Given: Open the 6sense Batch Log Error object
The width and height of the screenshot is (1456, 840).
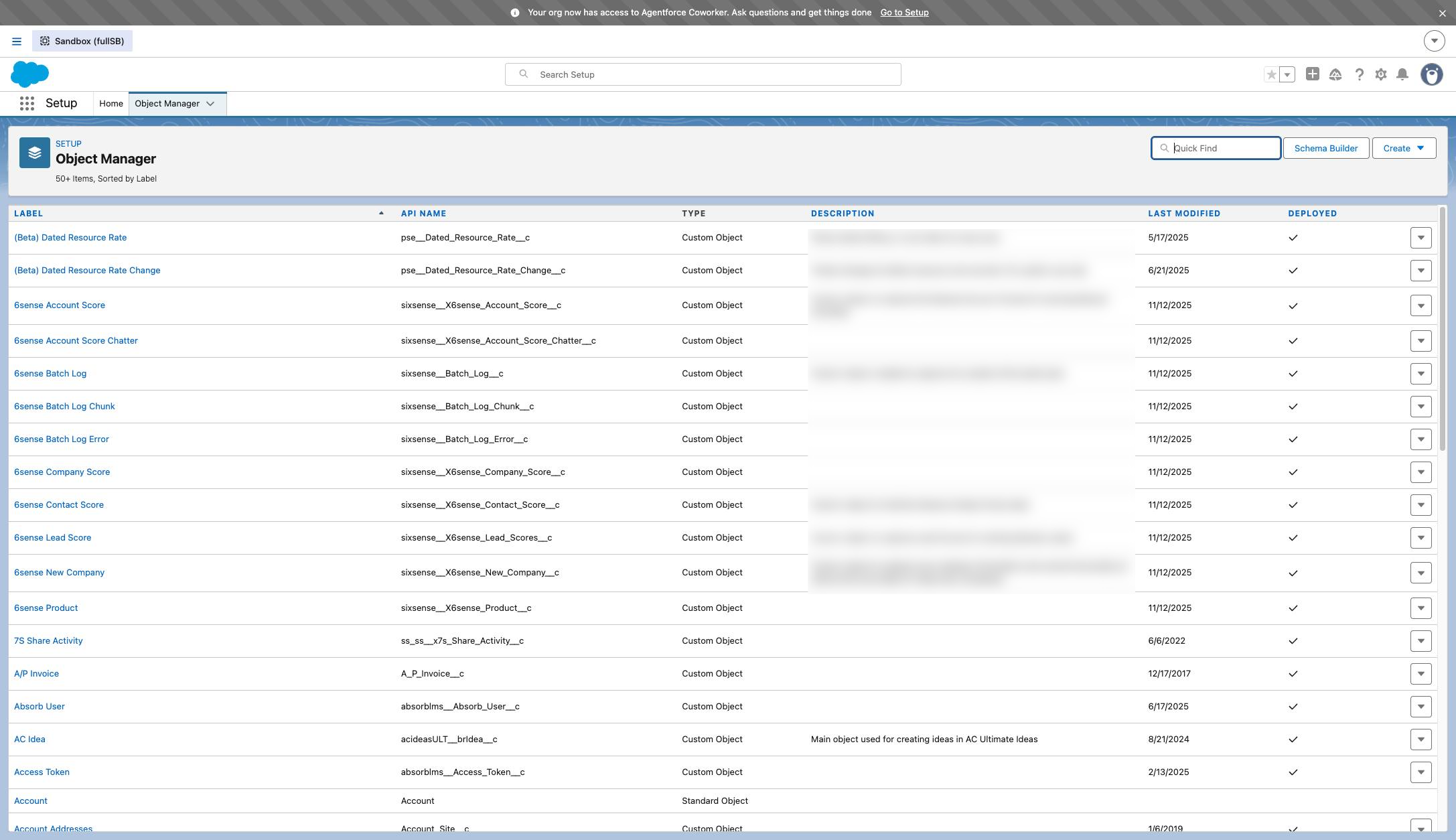Looking at the screenshot, I should click(x=62, y=439).
